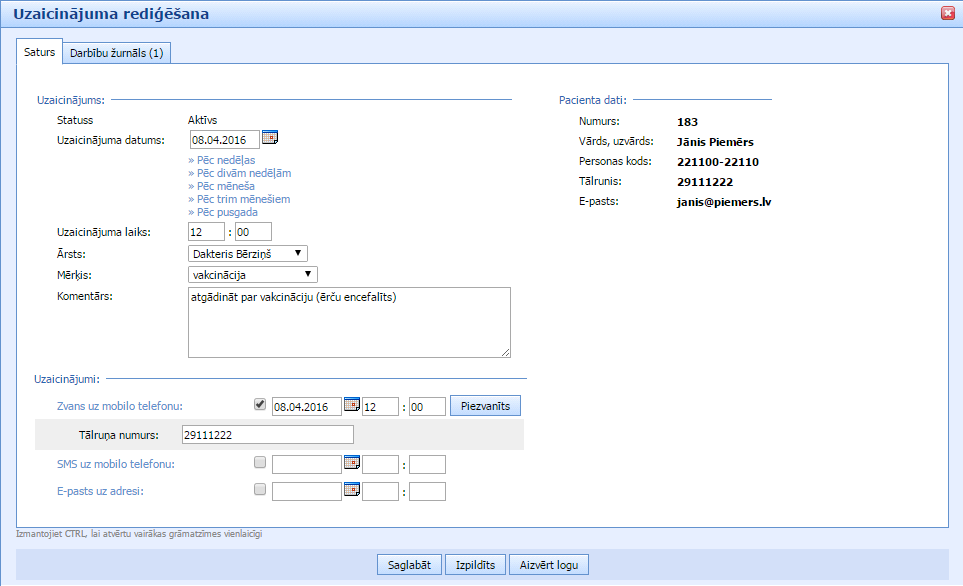The width and height of the screenshot is (963, 586).
Task: Expand the Ārsts dropdown Dakteris Bērziņš
Action: pyautogui.click(x=247, y=254)
